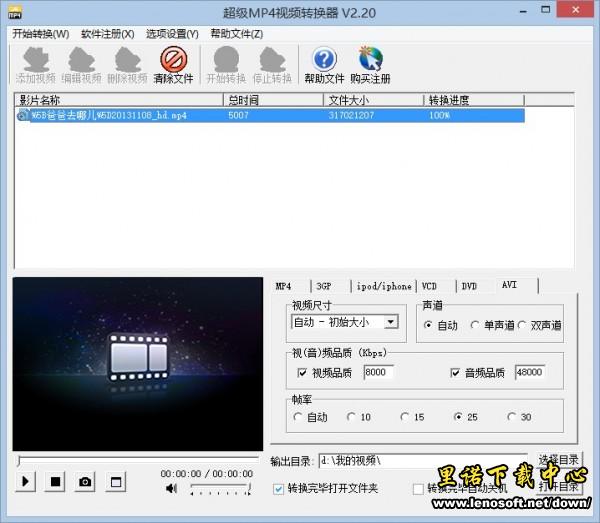Switch to the 3GP tab

click(x=331, y=286)
